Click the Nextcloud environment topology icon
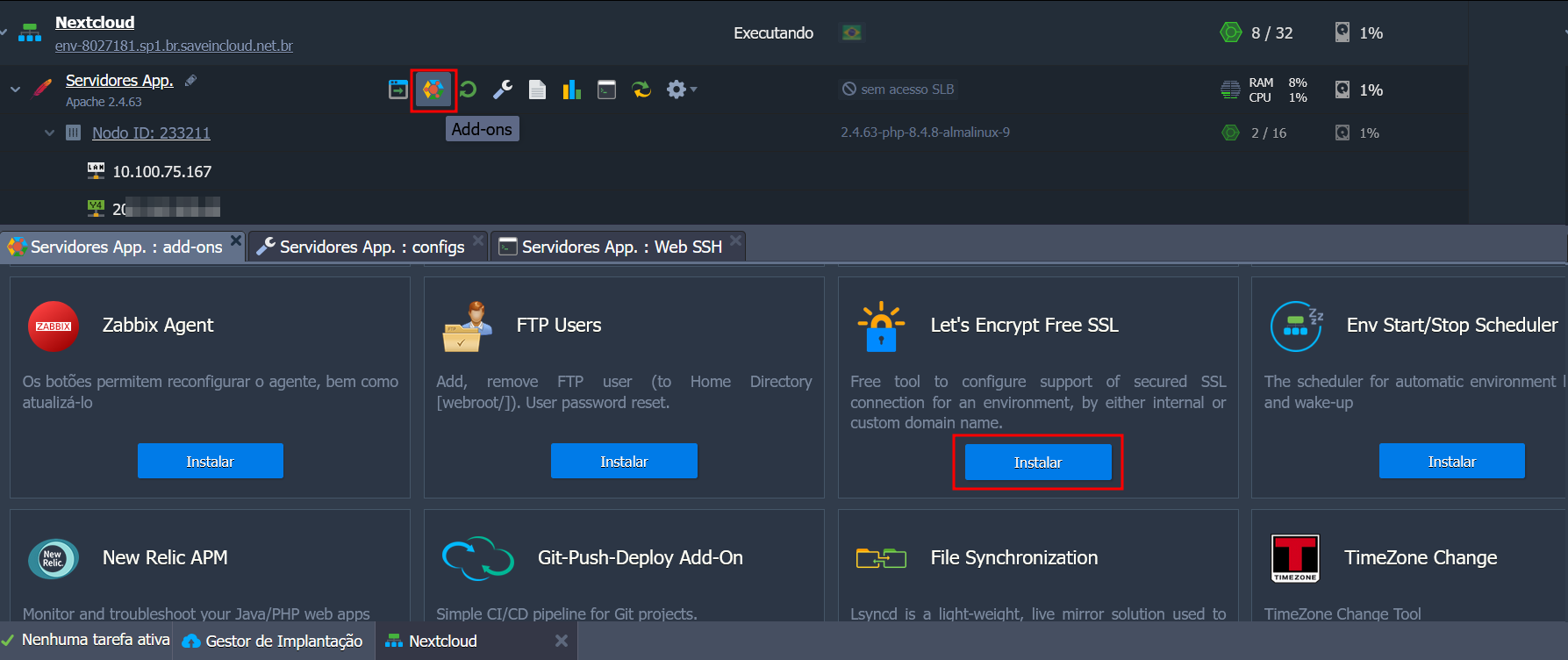 (30, 33)
